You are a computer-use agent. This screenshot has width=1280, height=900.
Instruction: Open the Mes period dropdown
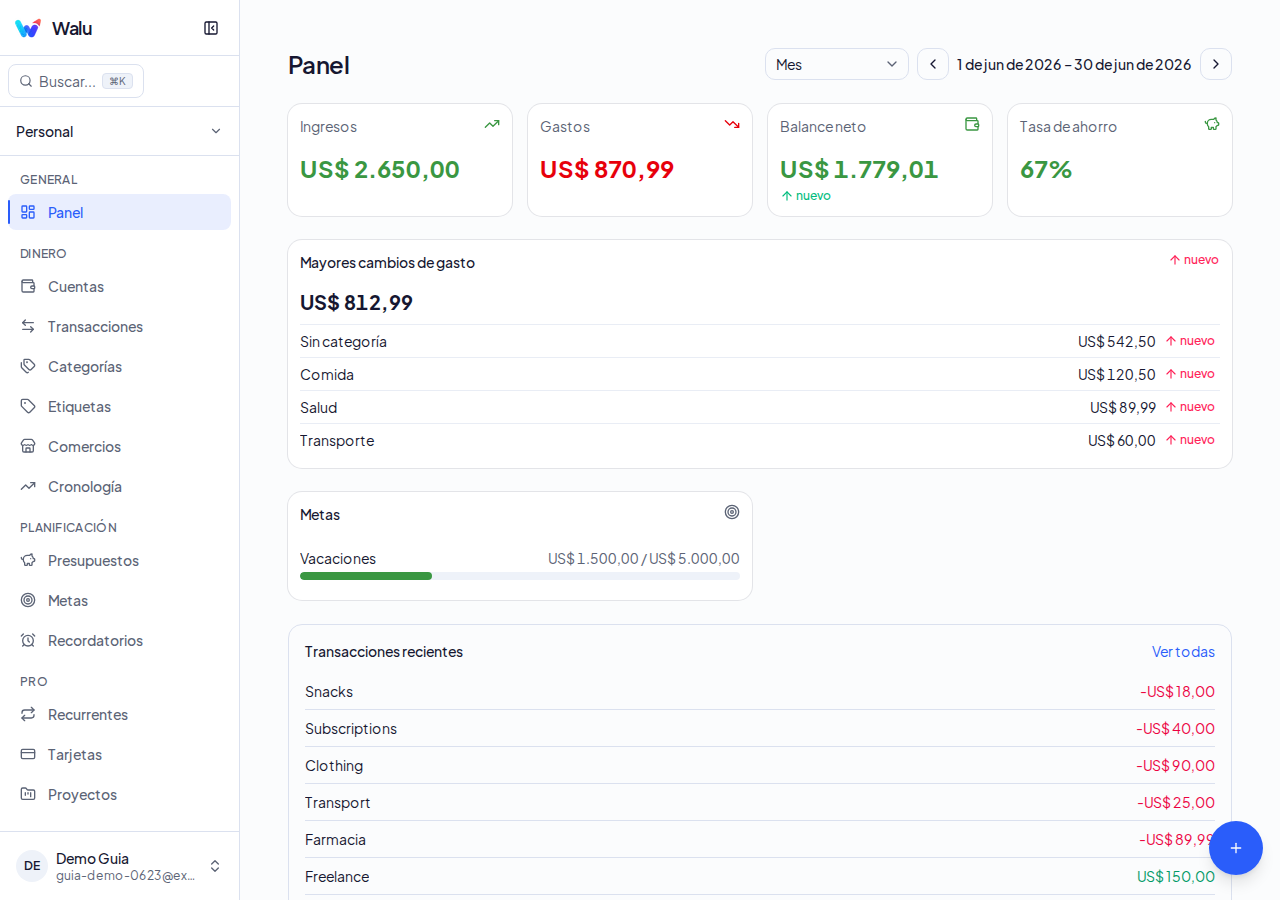[x=837, y=64]
